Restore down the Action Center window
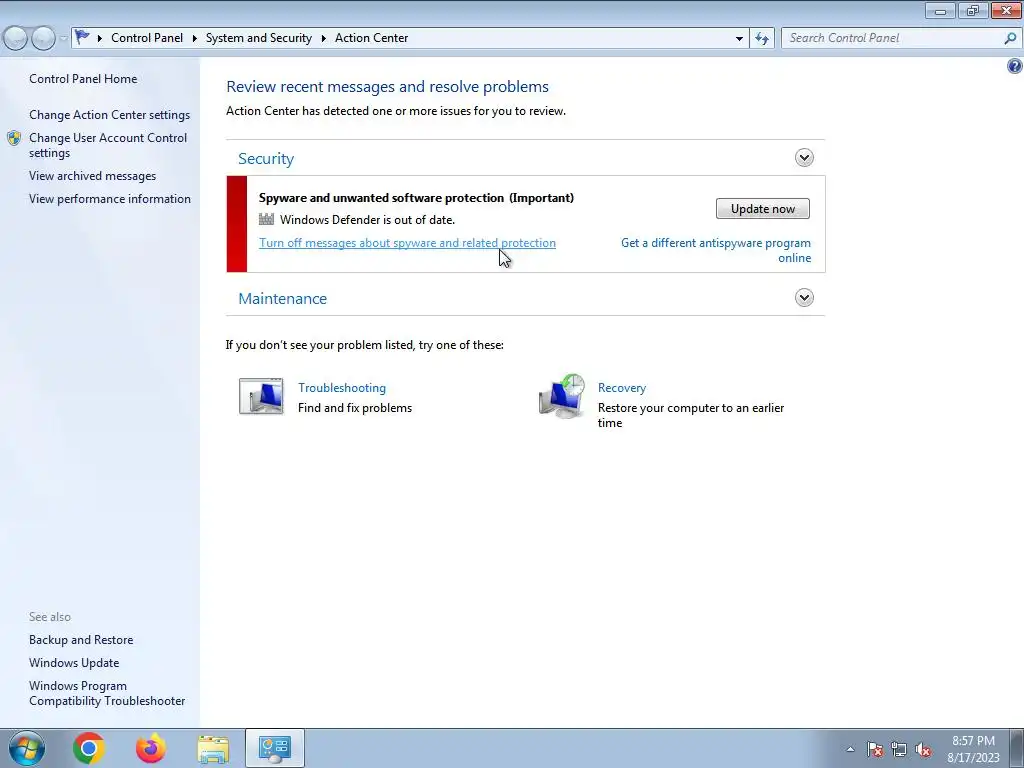The height and width of the screenshot is (768, 1024). click(973, 10)
